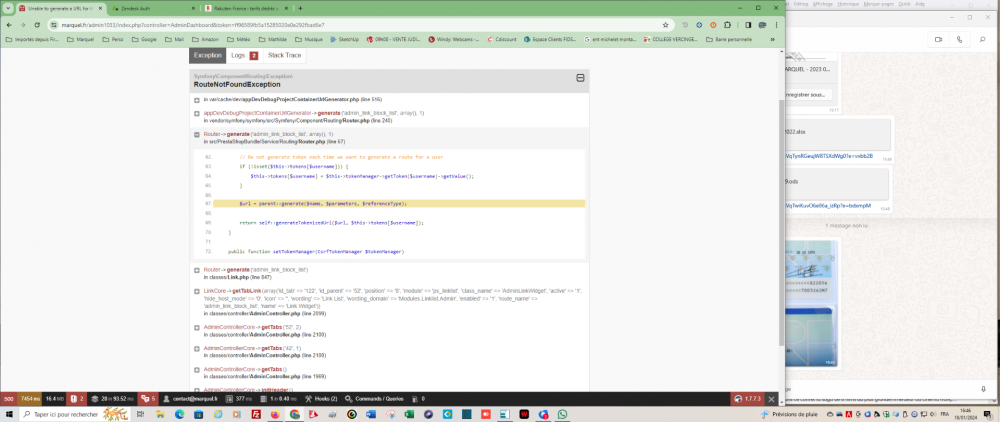Toggle the Chrome side panel
This screenshot has height=422, width=1000.
[748, 25]
